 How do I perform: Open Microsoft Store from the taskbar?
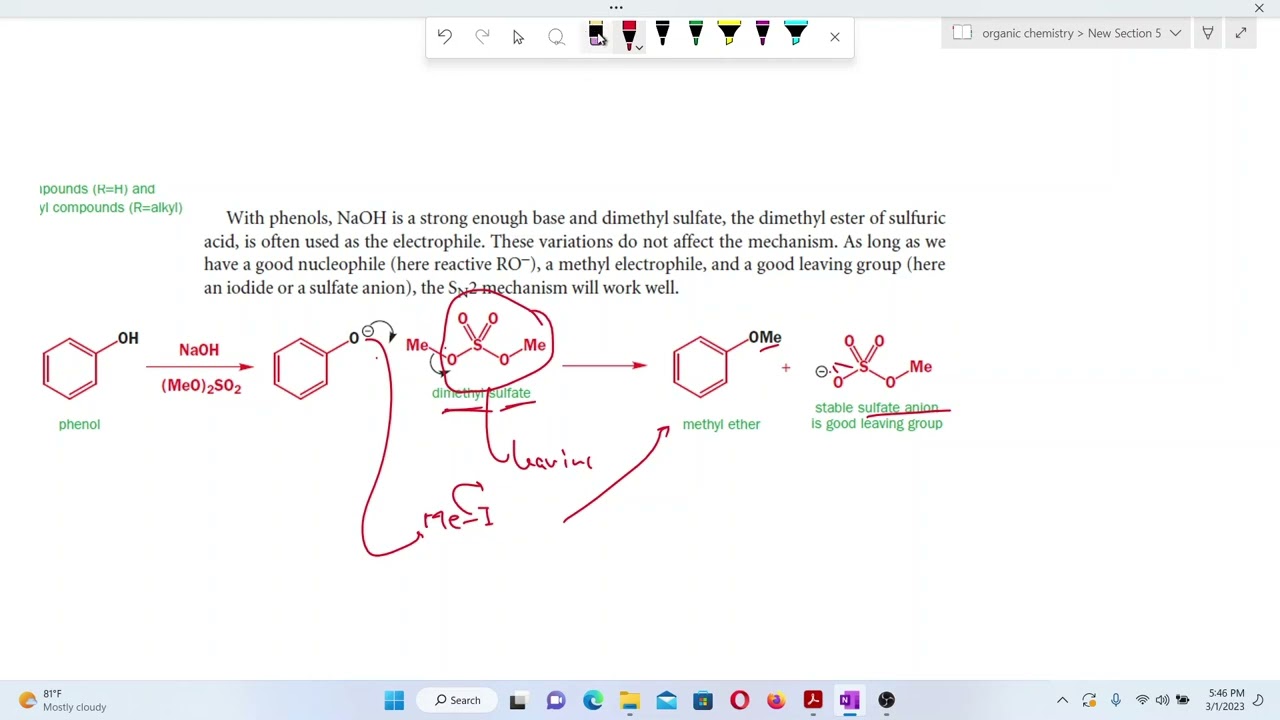(703, 700)
